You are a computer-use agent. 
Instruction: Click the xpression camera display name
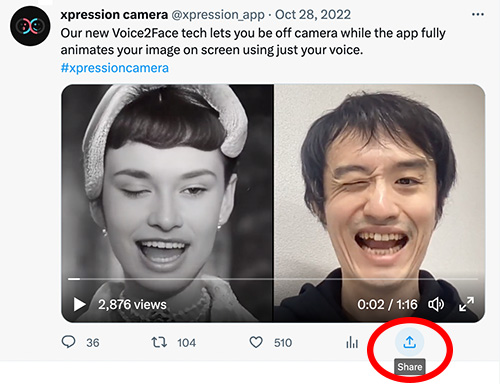click(114, 15)
